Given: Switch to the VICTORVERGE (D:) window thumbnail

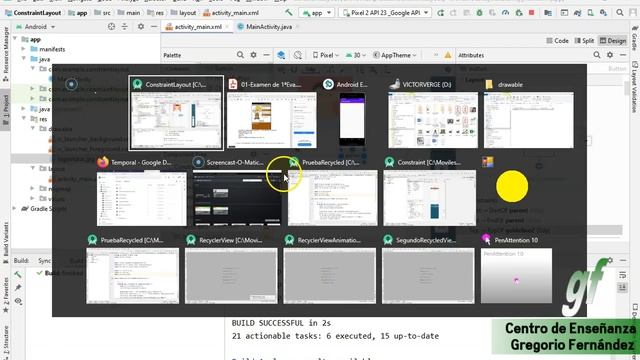Looking at the screenshot, I should click(433, 120).
